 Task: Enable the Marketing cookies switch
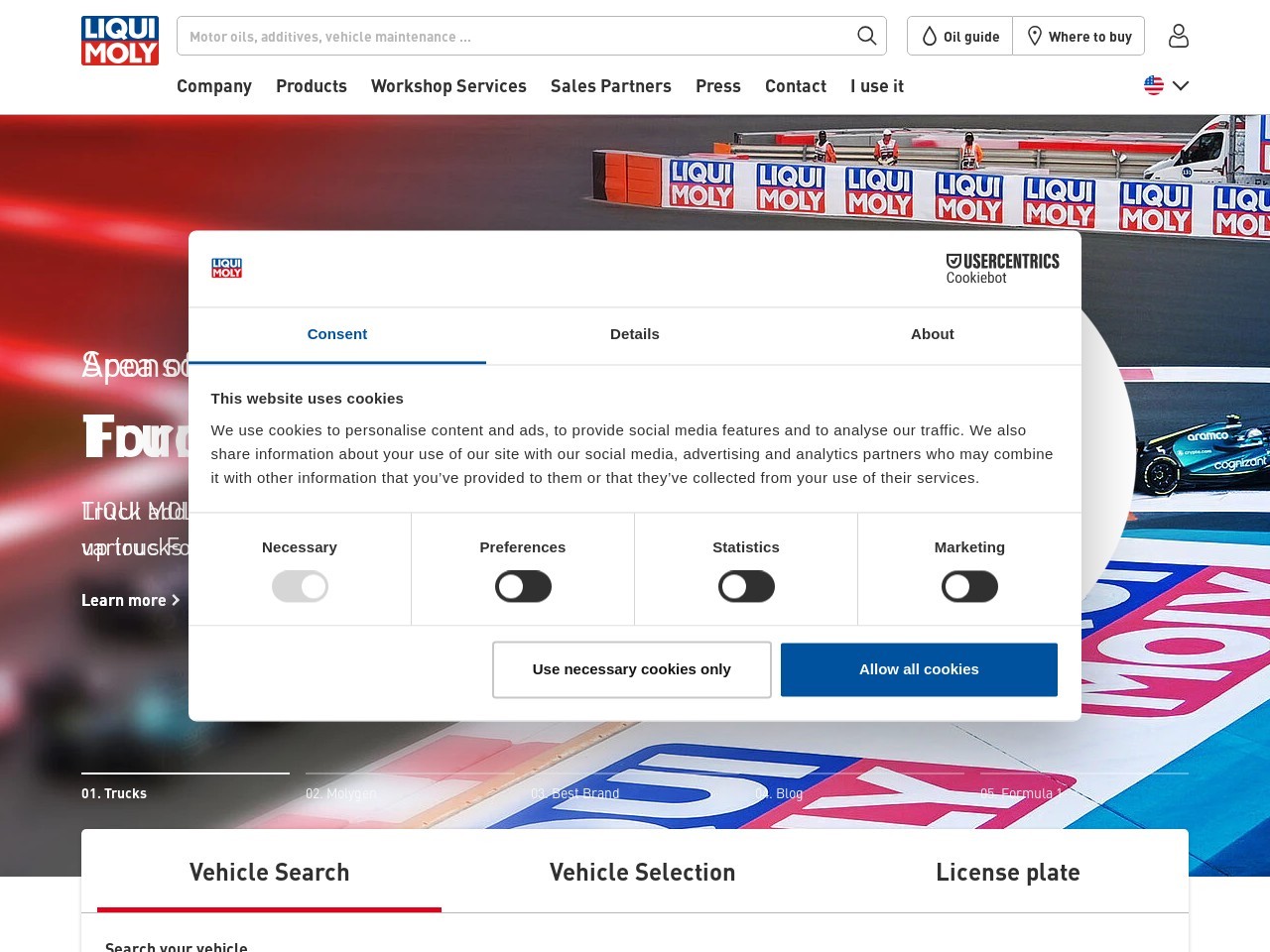tap(969, 586)
